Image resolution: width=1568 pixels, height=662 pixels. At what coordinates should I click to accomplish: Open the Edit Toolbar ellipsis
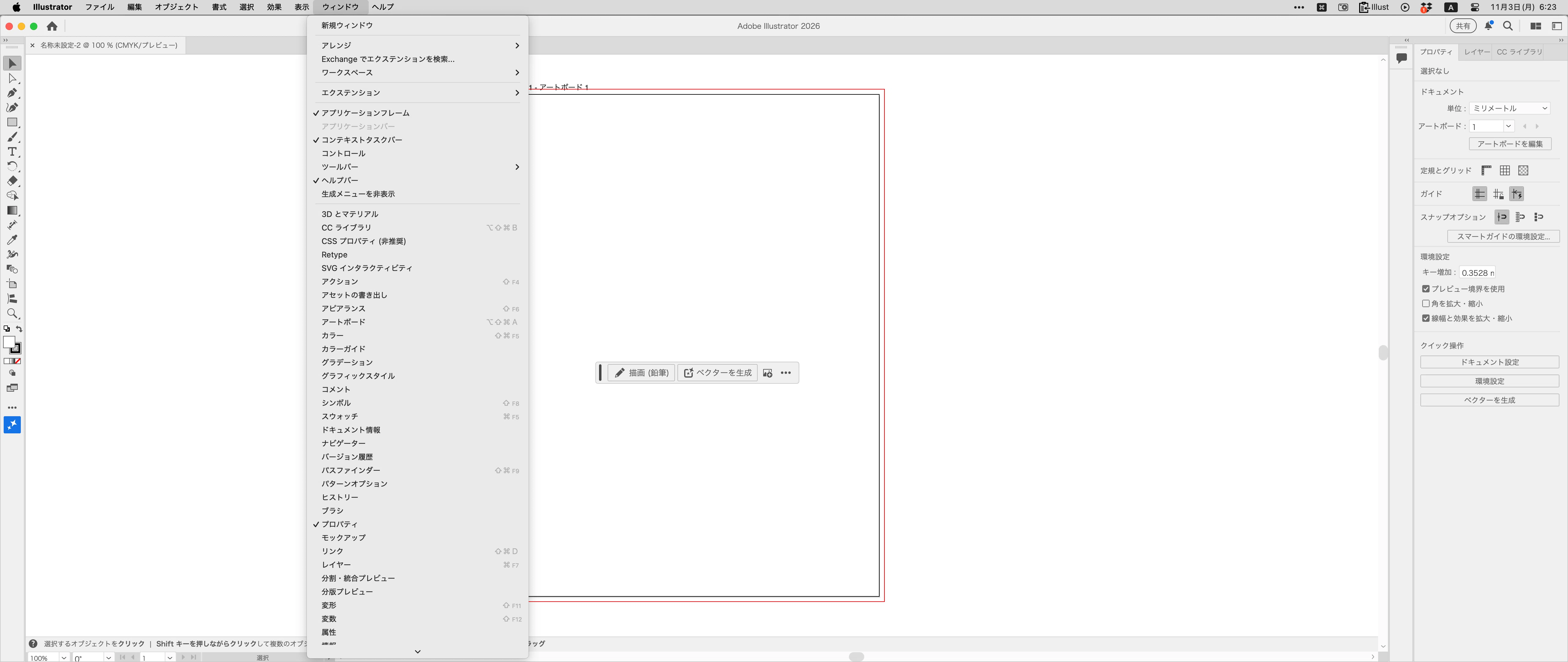[x=12, y=407]
